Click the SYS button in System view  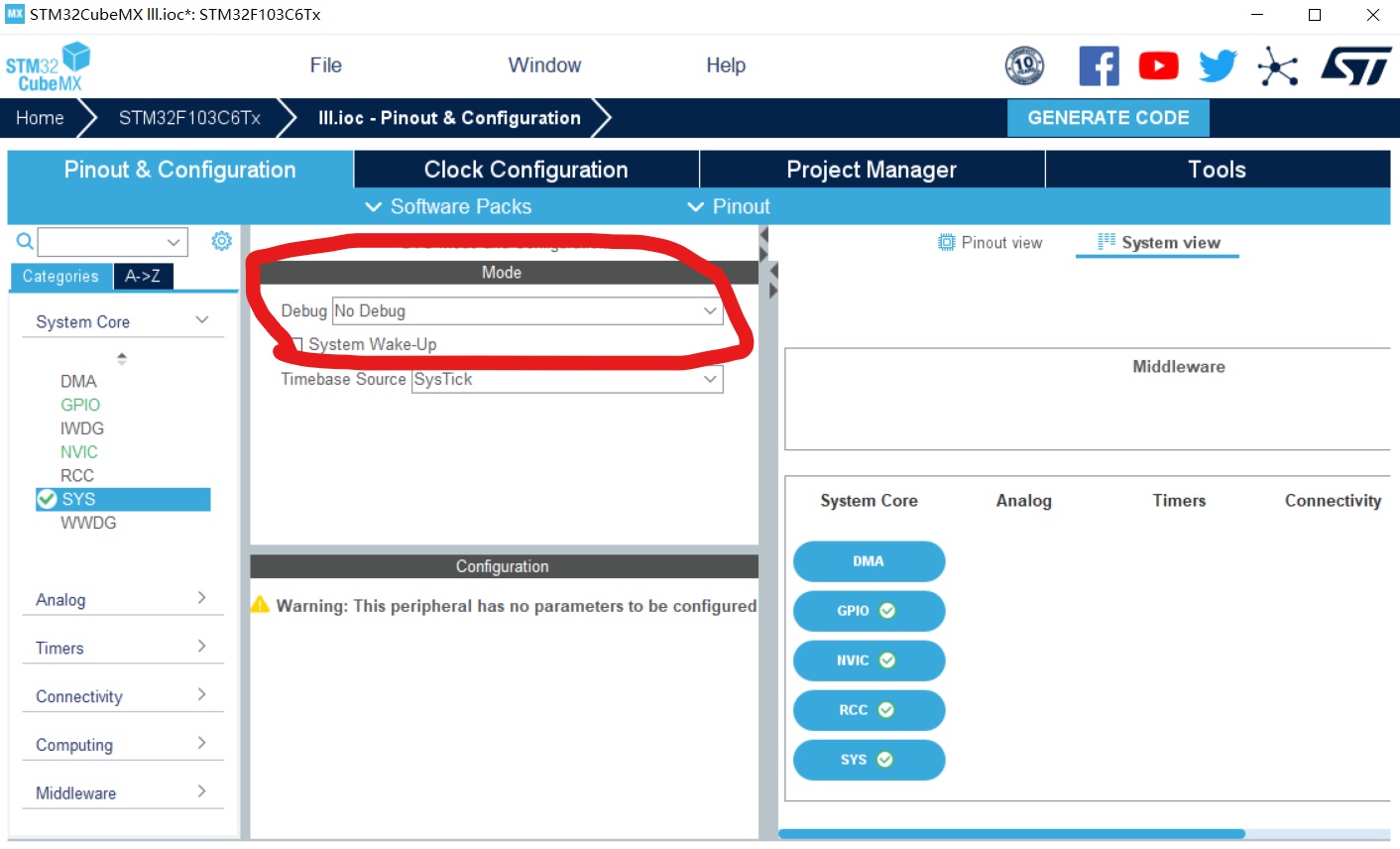pyautogui.click(x=869, y=760)
